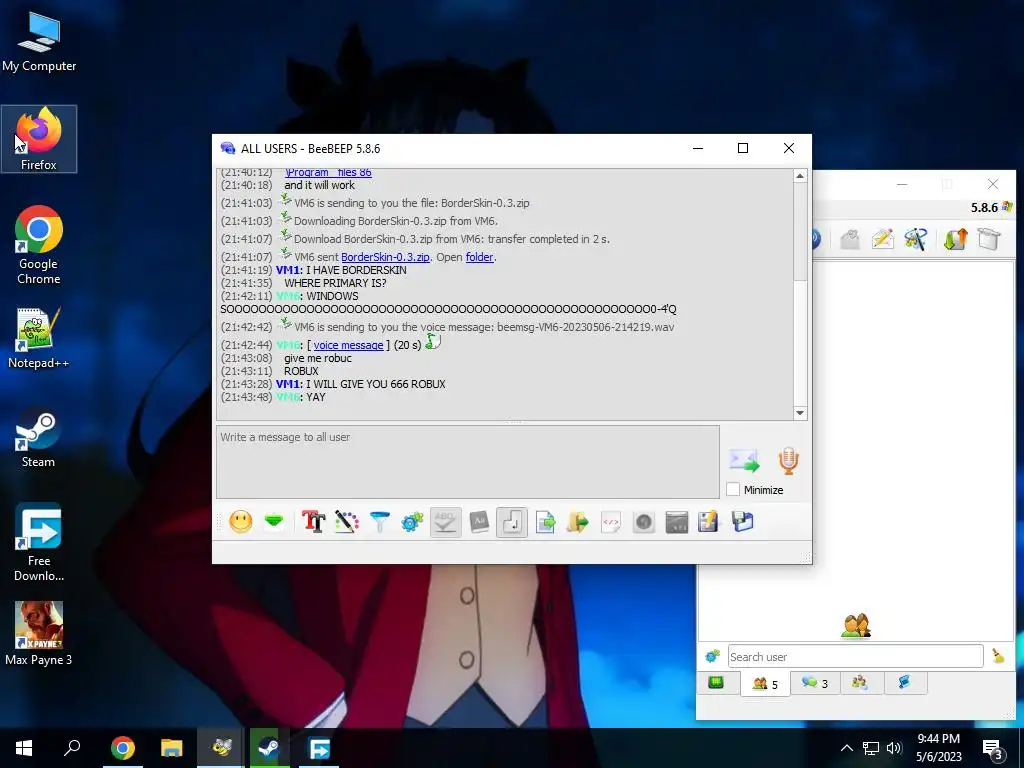Select the Google Chrome desktop shortcut
Image resolution: width=1024 pixels, height=768 pixels.
[39, 245]
